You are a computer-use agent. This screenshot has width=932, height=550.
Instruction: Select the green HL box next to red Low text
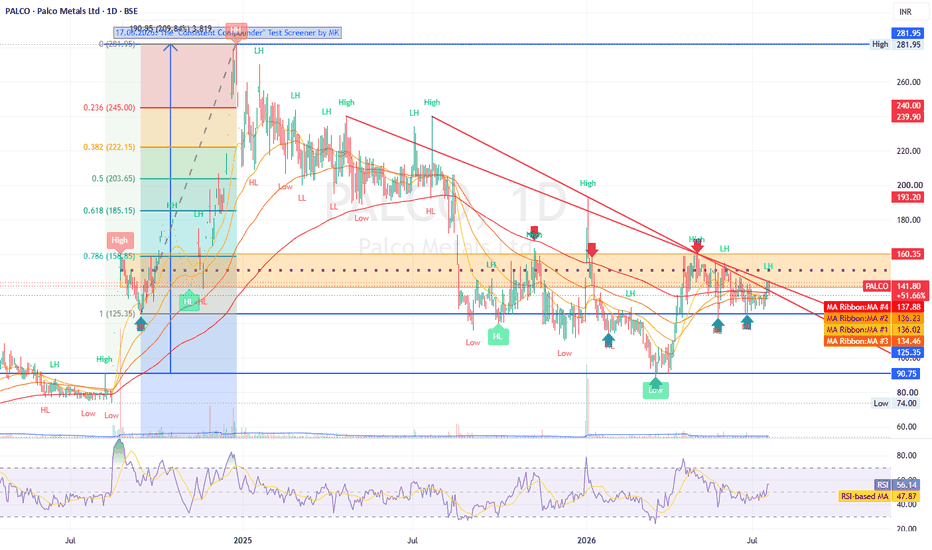pyautogui.click(x=498, y=336)
